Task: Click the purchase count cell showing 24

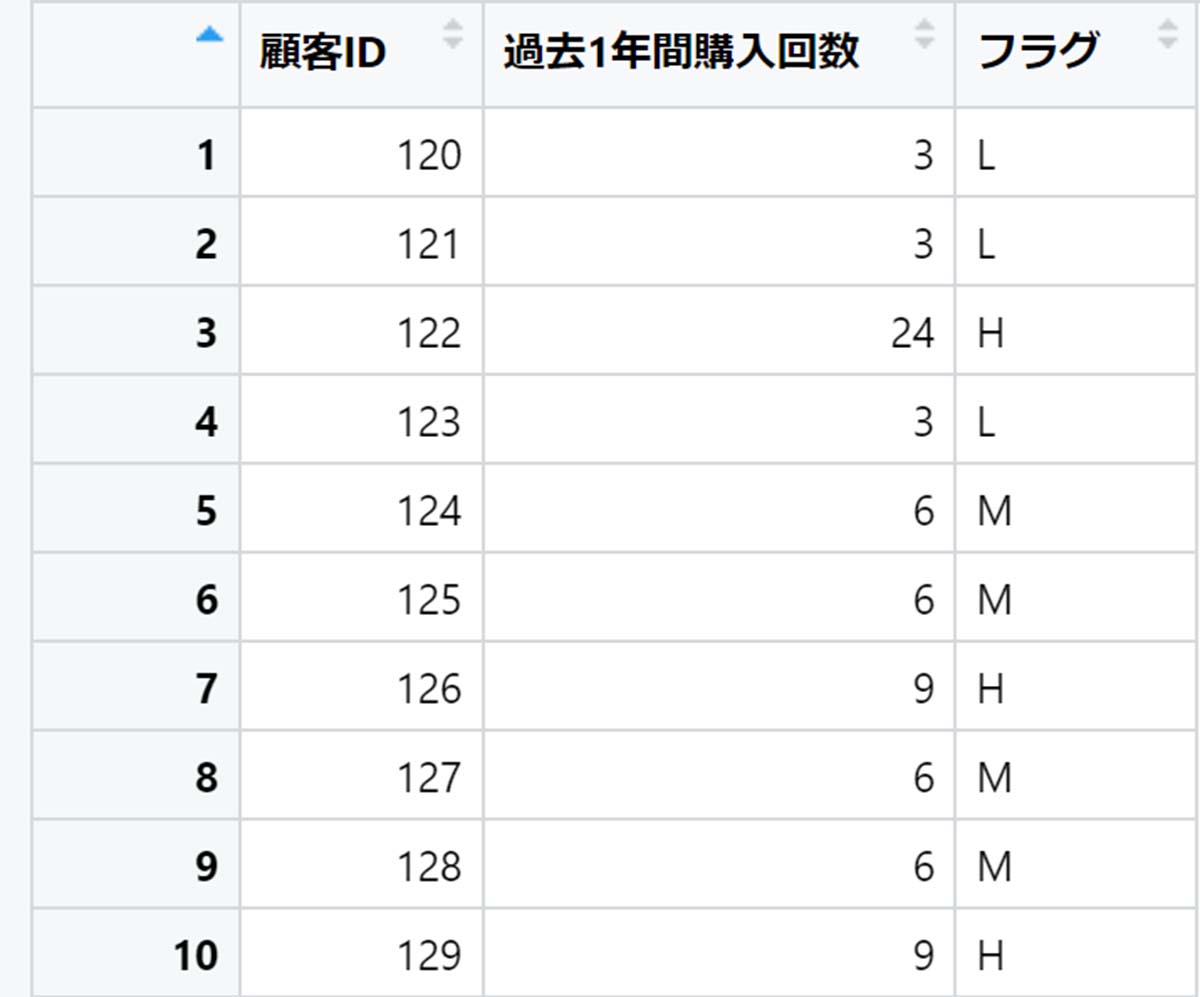Action: point(719,331)
